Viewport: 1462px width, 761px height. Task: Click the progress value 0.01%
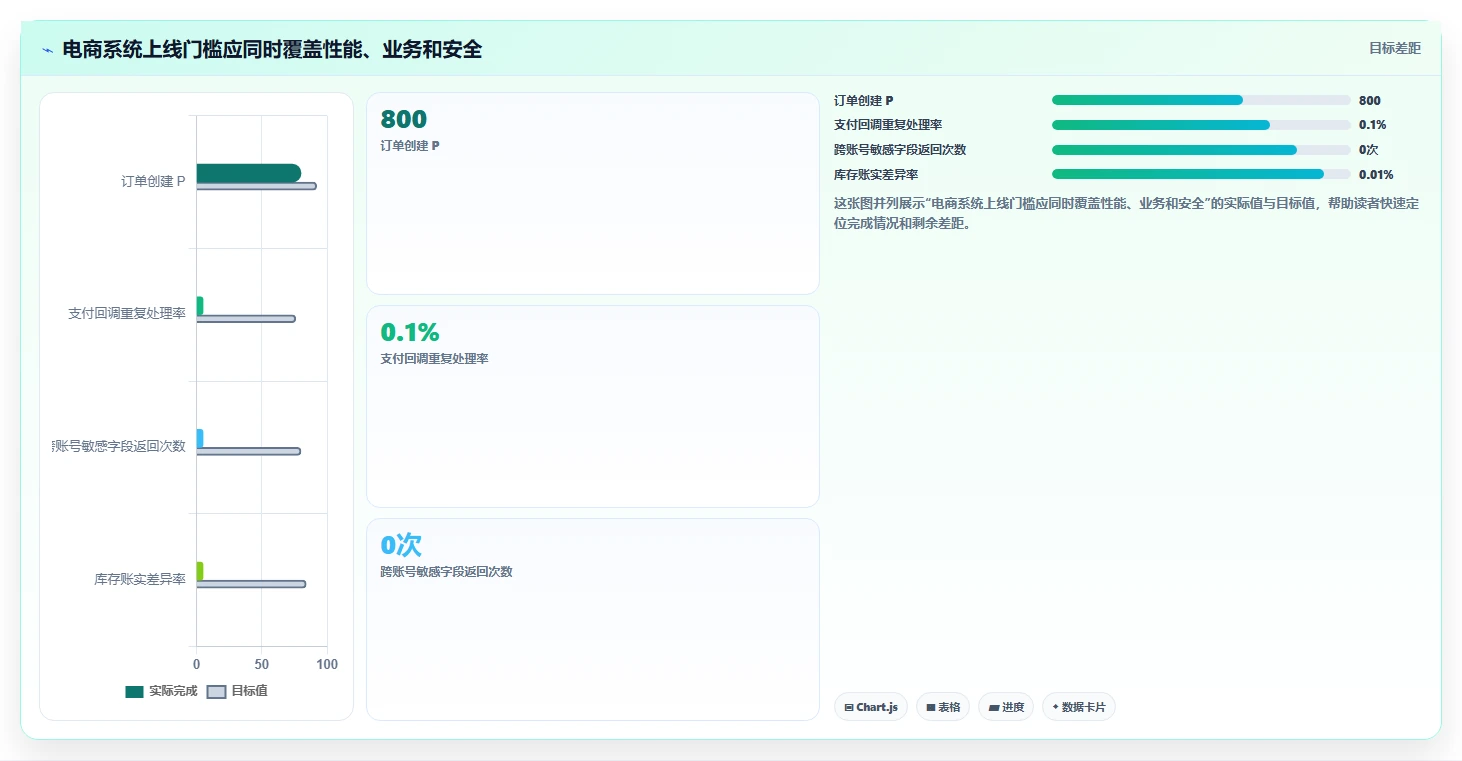click(x=1376, y=175)
